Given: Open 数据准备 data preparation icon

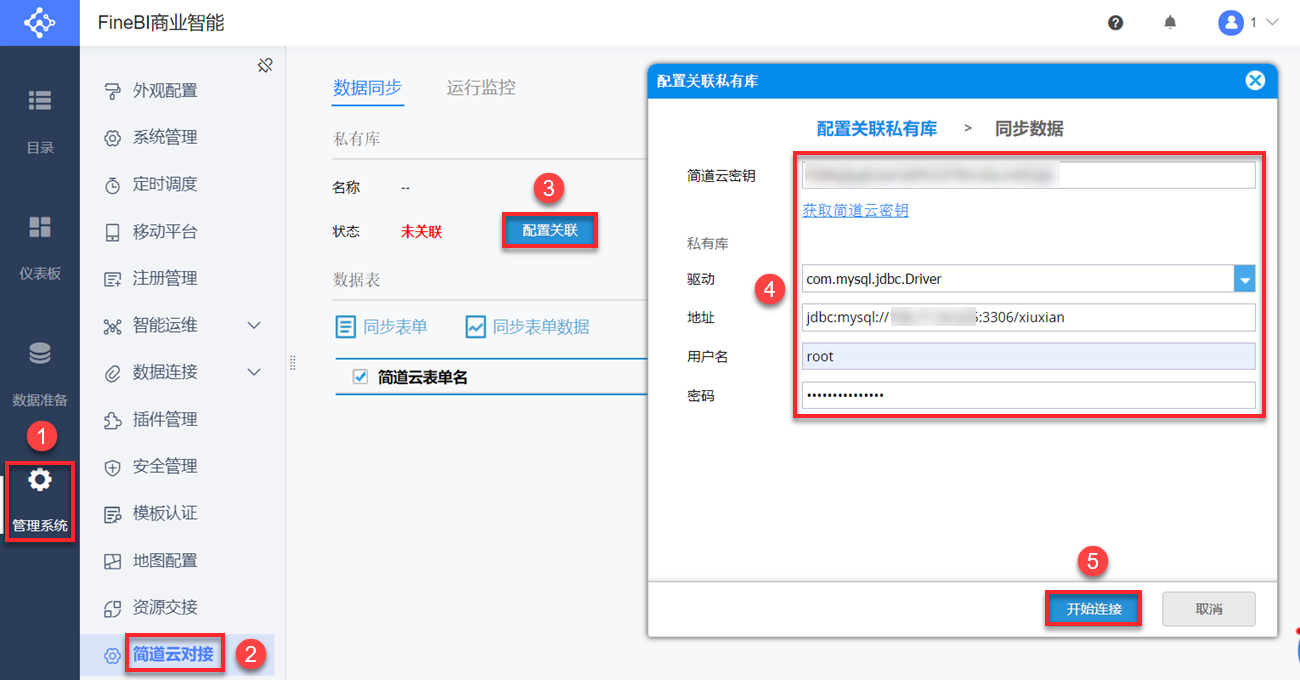Looking at the screenshot, I should [40, 354].
